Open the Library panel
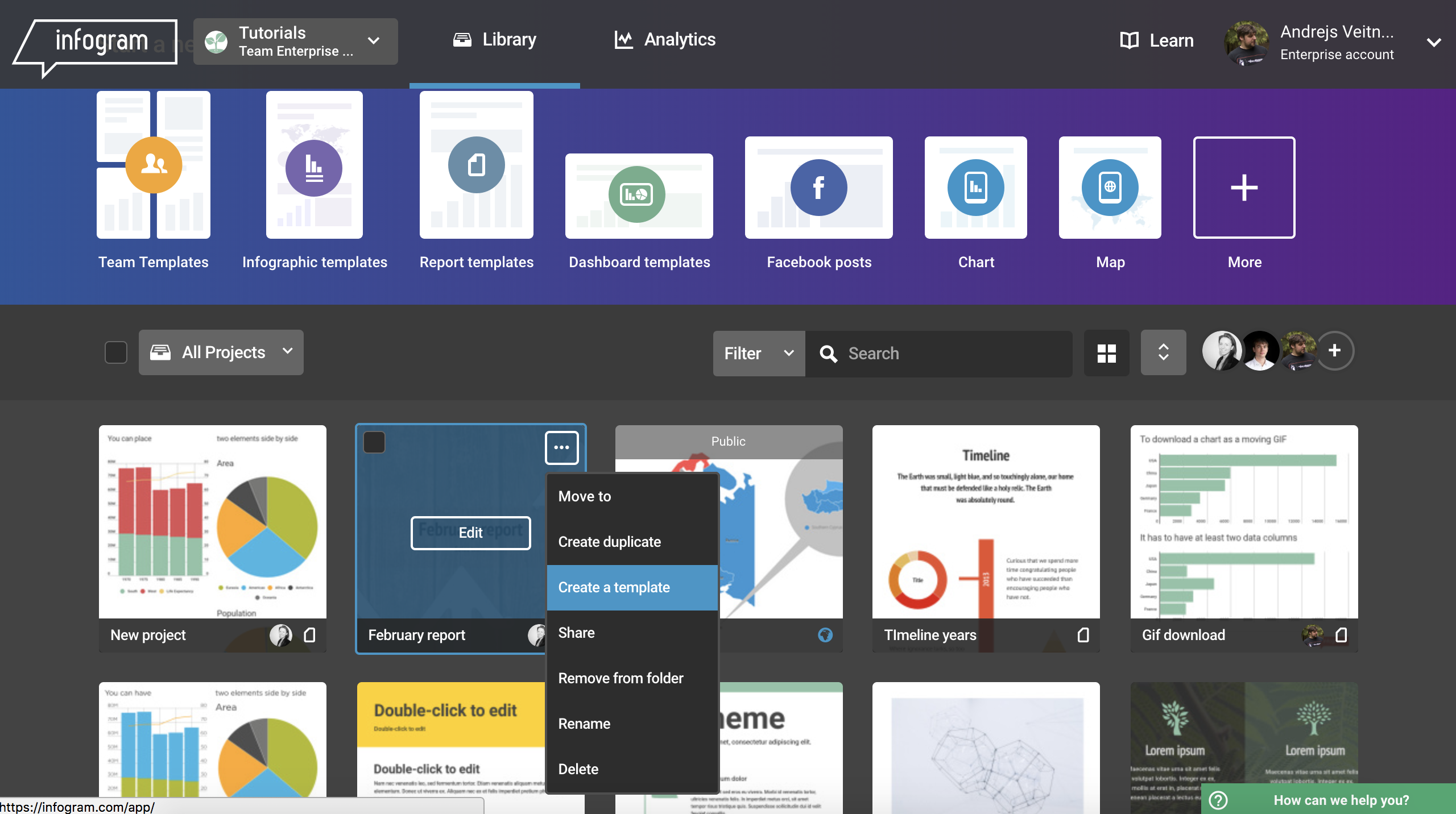Viewport: 1456px width, 814px height. click(x=494, y=40)
